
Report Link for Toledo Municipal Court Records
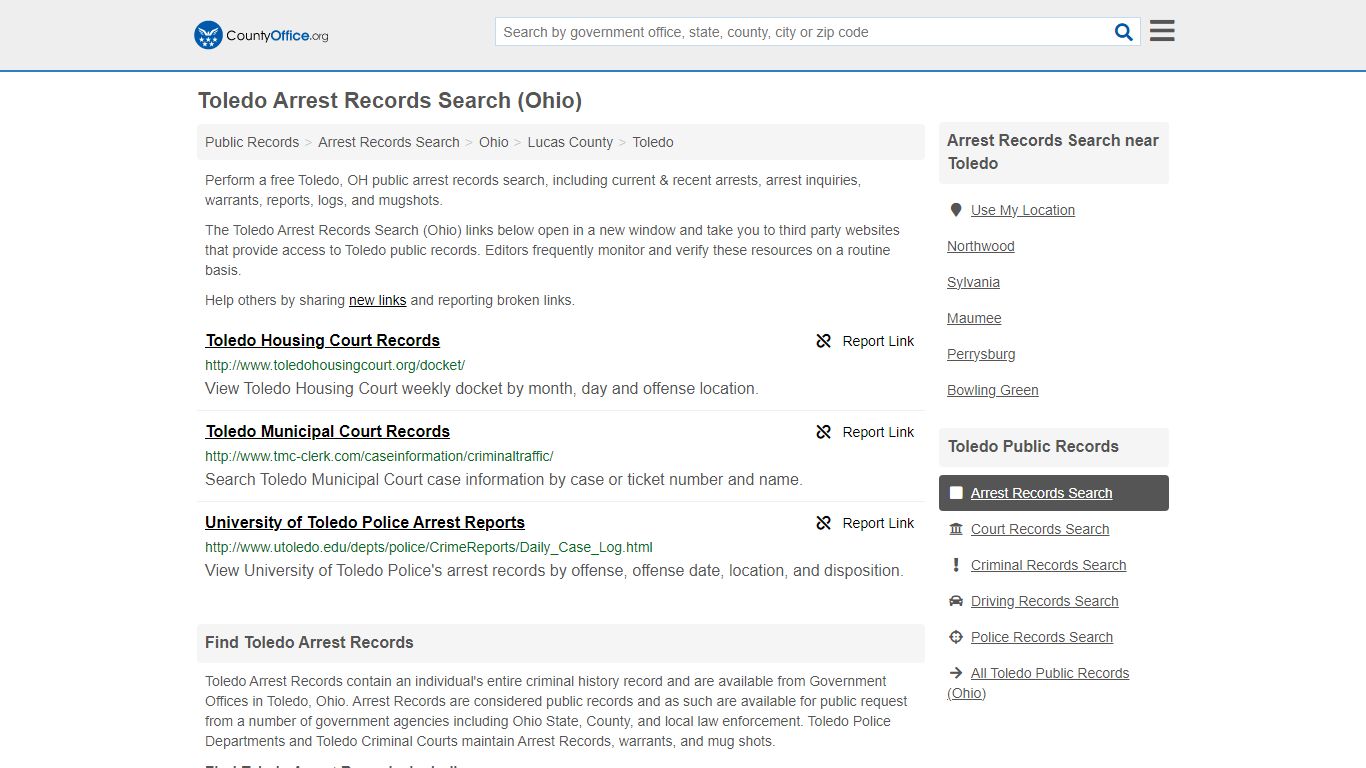pos(878,432)
